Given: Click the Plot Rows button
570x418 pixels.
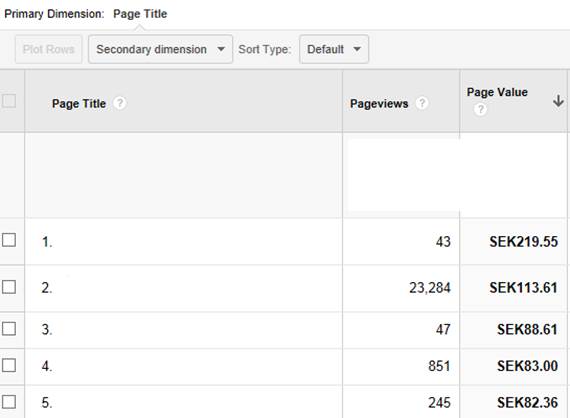Looking at the screenshot, I should (48, 49).
